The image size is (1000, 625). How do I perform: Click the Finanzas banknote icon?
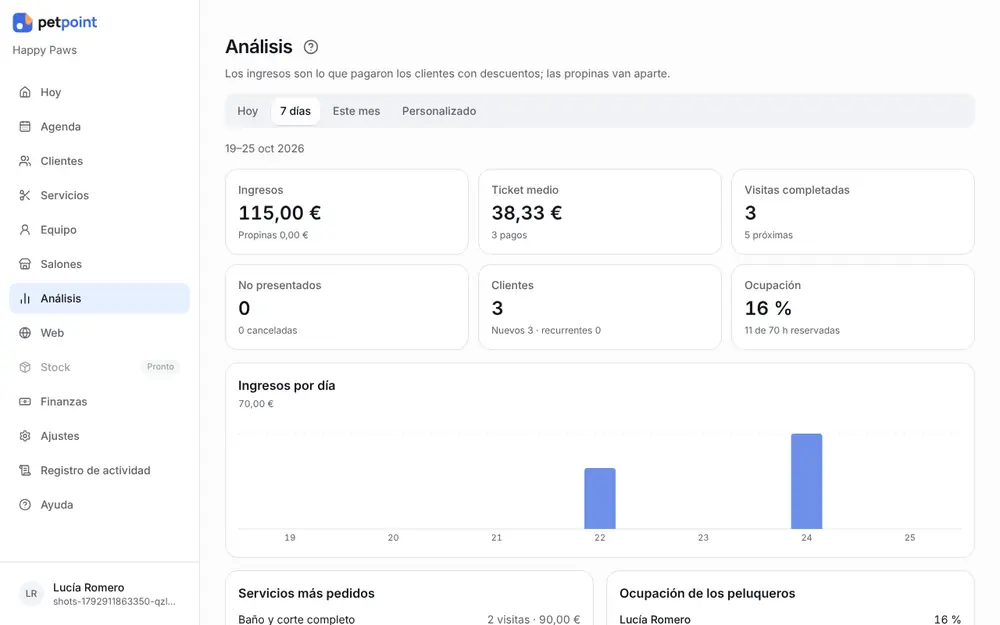(25, 402)
